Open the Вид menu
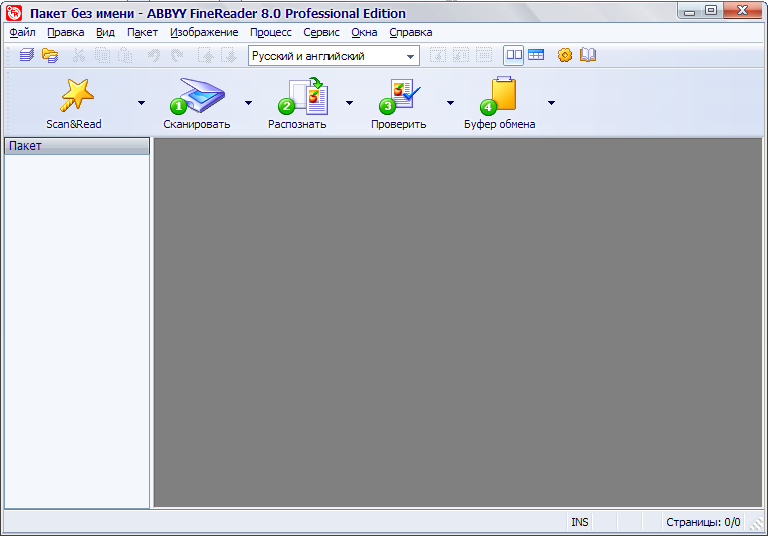The width and height of the screenshot is (768, 536). (105, 32)
